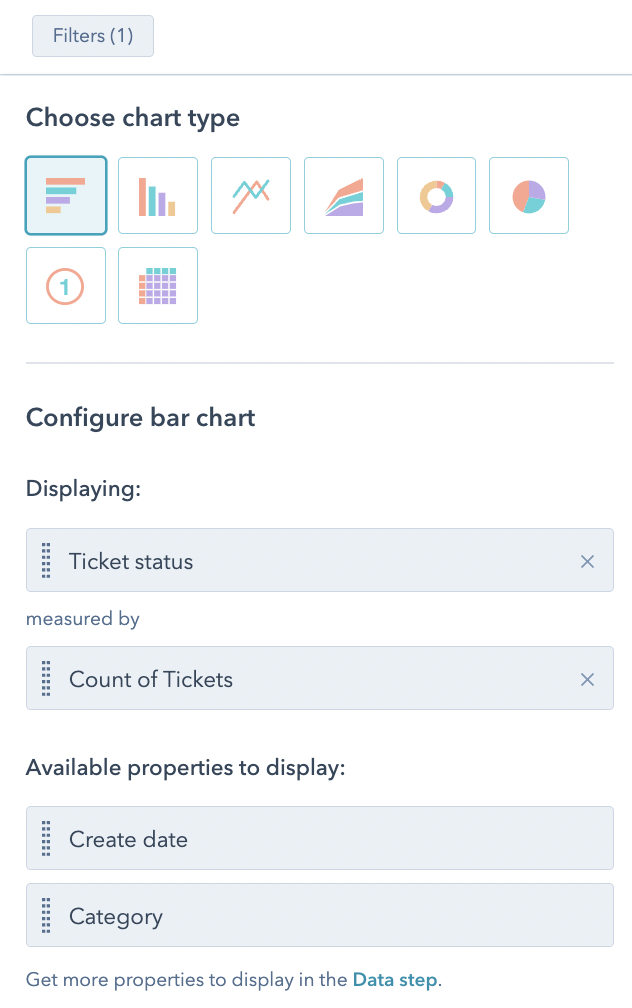
Task: Remove Ticket status from Displaying
Action: [x=588, y=561]
